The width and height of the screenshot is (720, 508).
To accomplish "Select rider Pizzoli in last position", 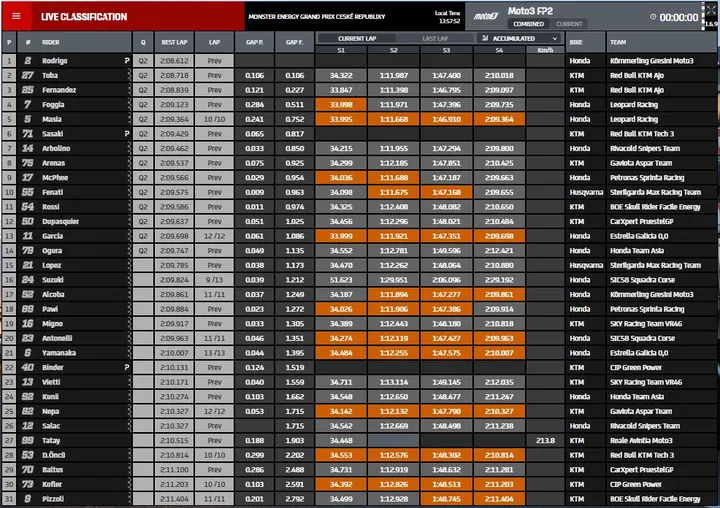I will coord(53,499).
